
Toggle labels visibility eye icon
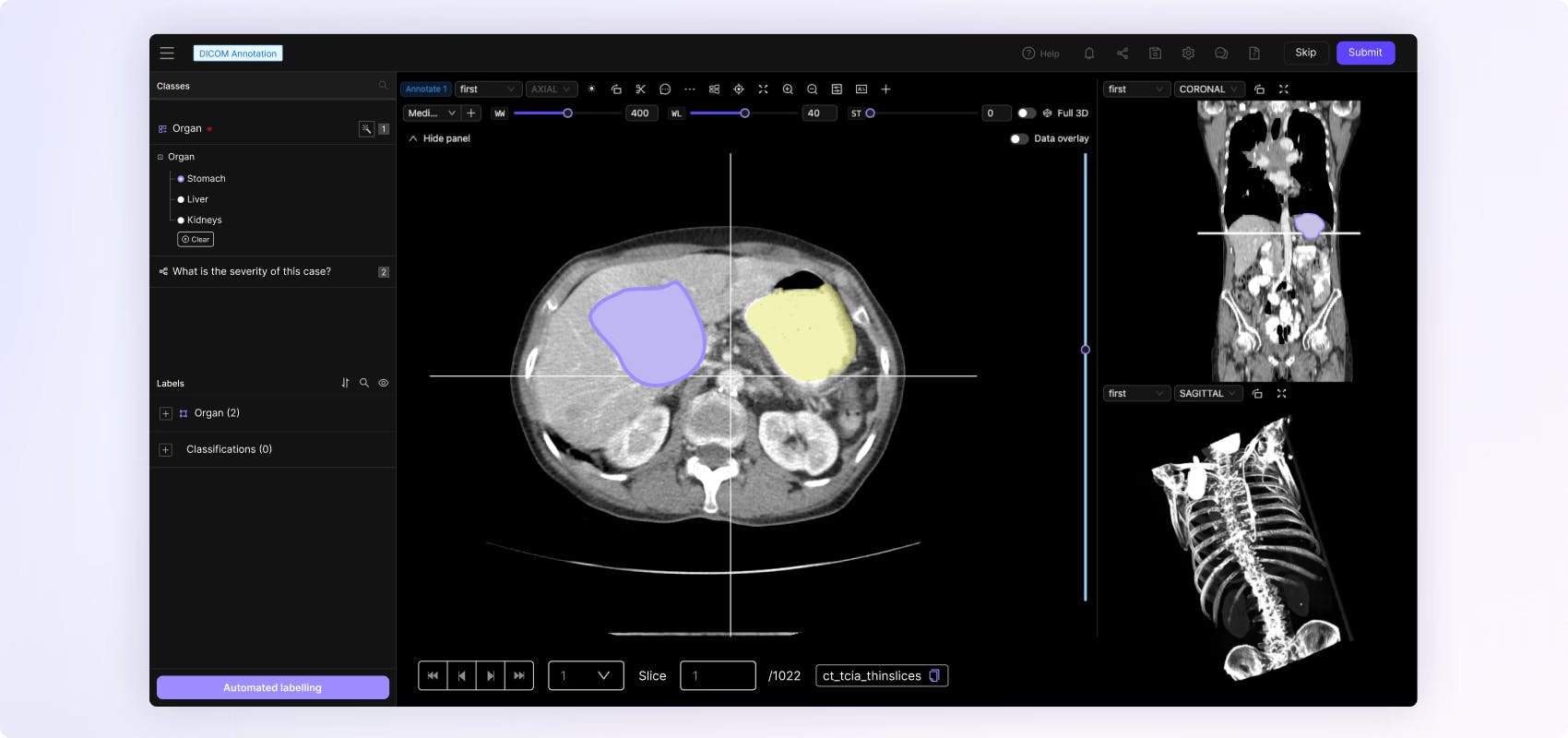[x=384, y=383]
